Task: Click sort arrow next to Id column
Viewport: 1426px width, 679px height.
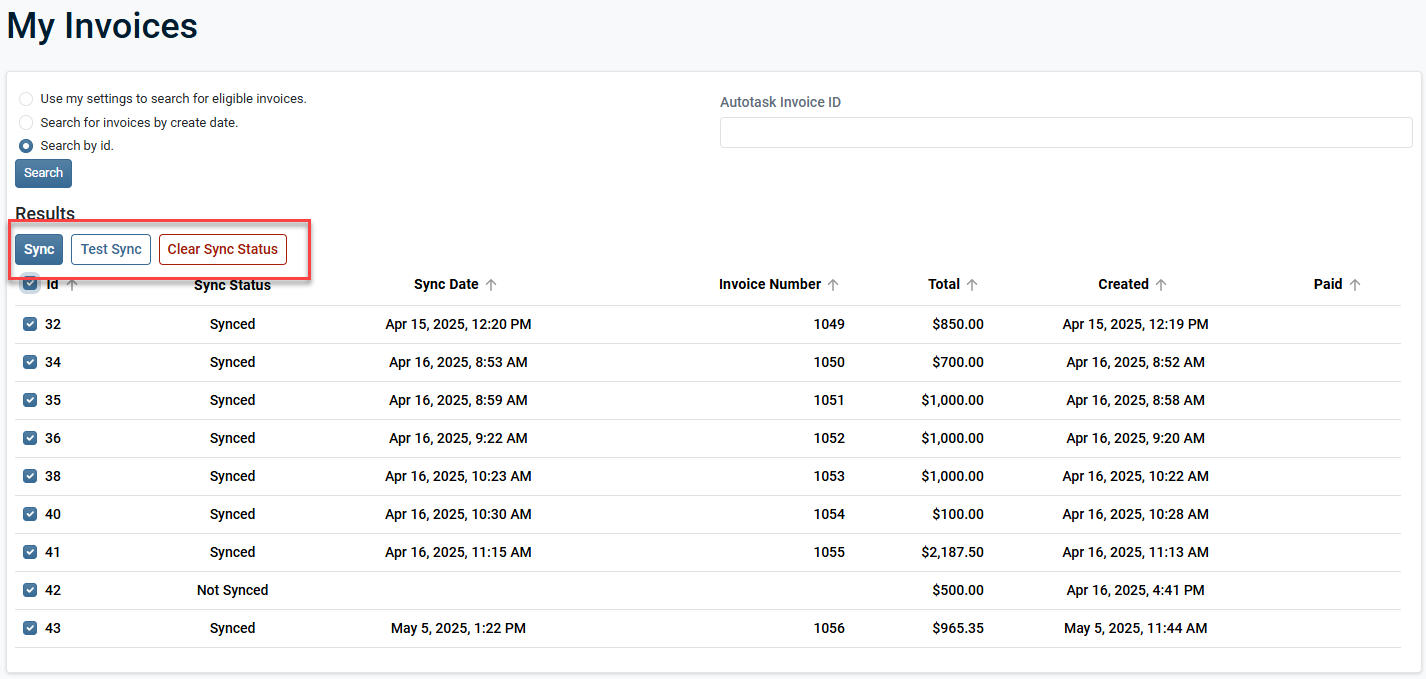Action: (x=72, y=285)
